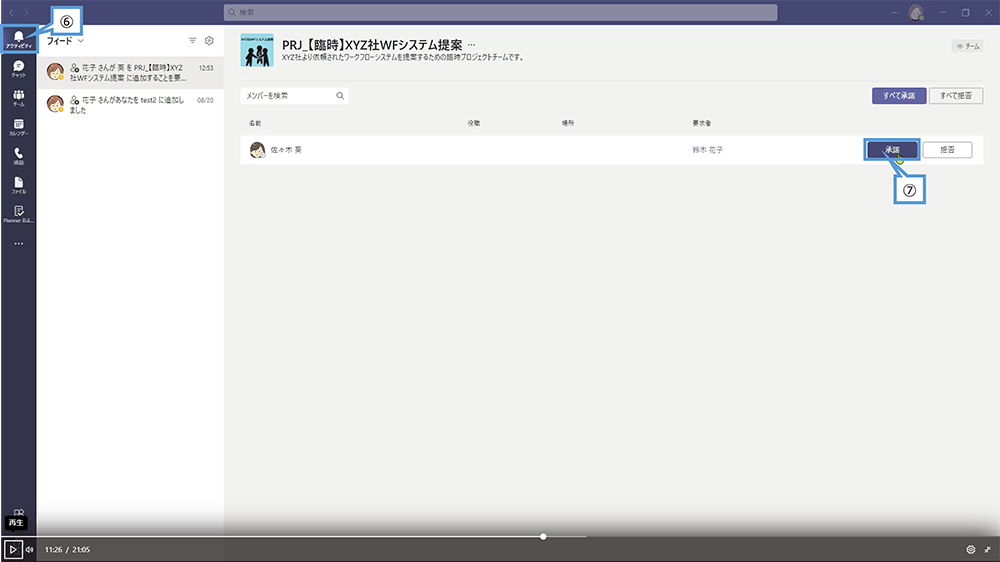Open the Activity bell in sidebar
This screenshot has height=562, width=1000.
click(18, 39)
